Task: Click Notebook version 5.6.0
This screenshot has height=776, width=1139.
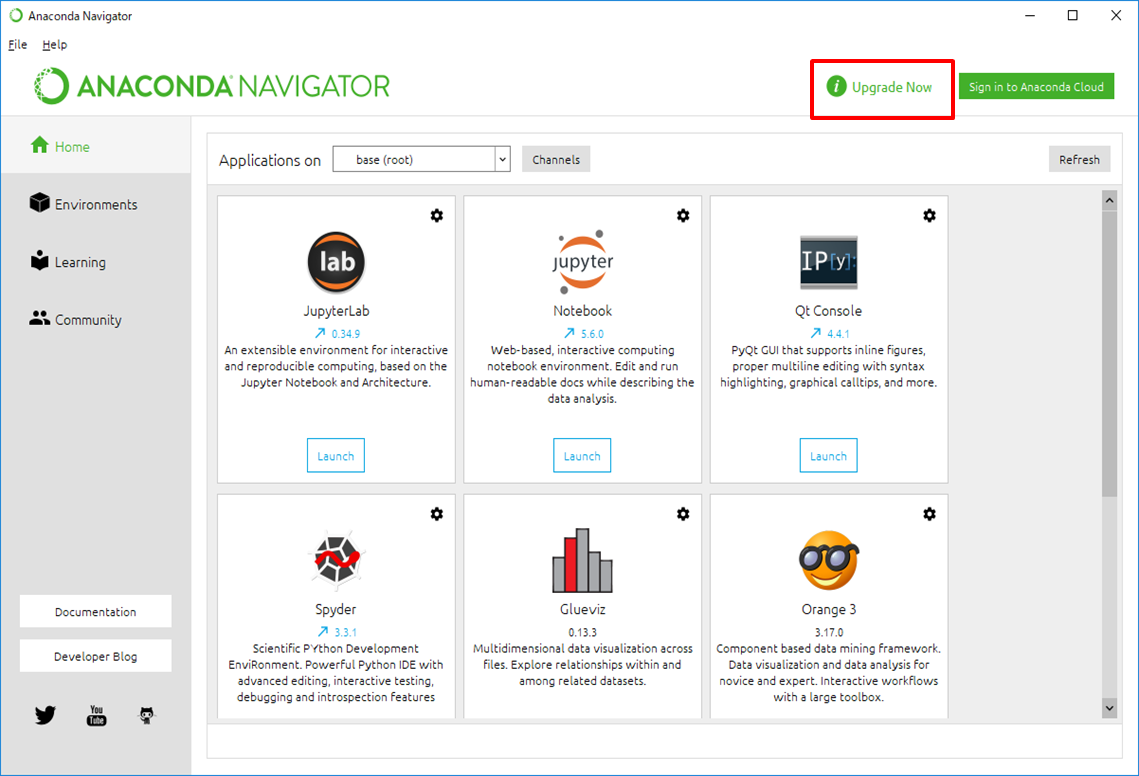Action: [x=592, y=334]
